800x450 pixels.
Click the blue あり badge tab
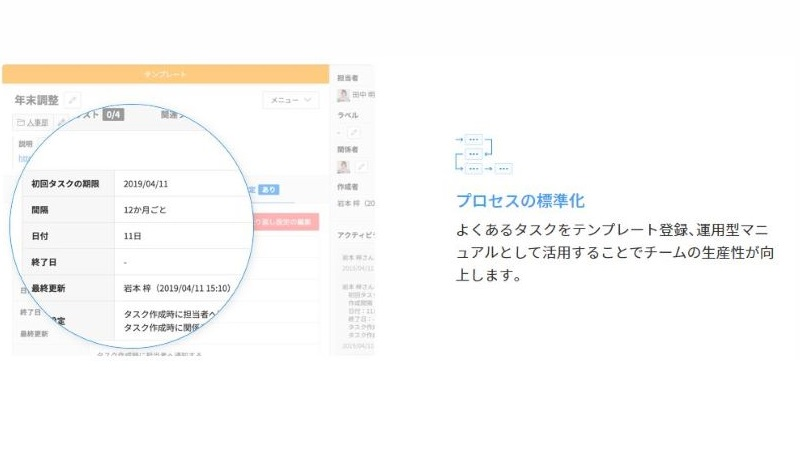[268, 189]
